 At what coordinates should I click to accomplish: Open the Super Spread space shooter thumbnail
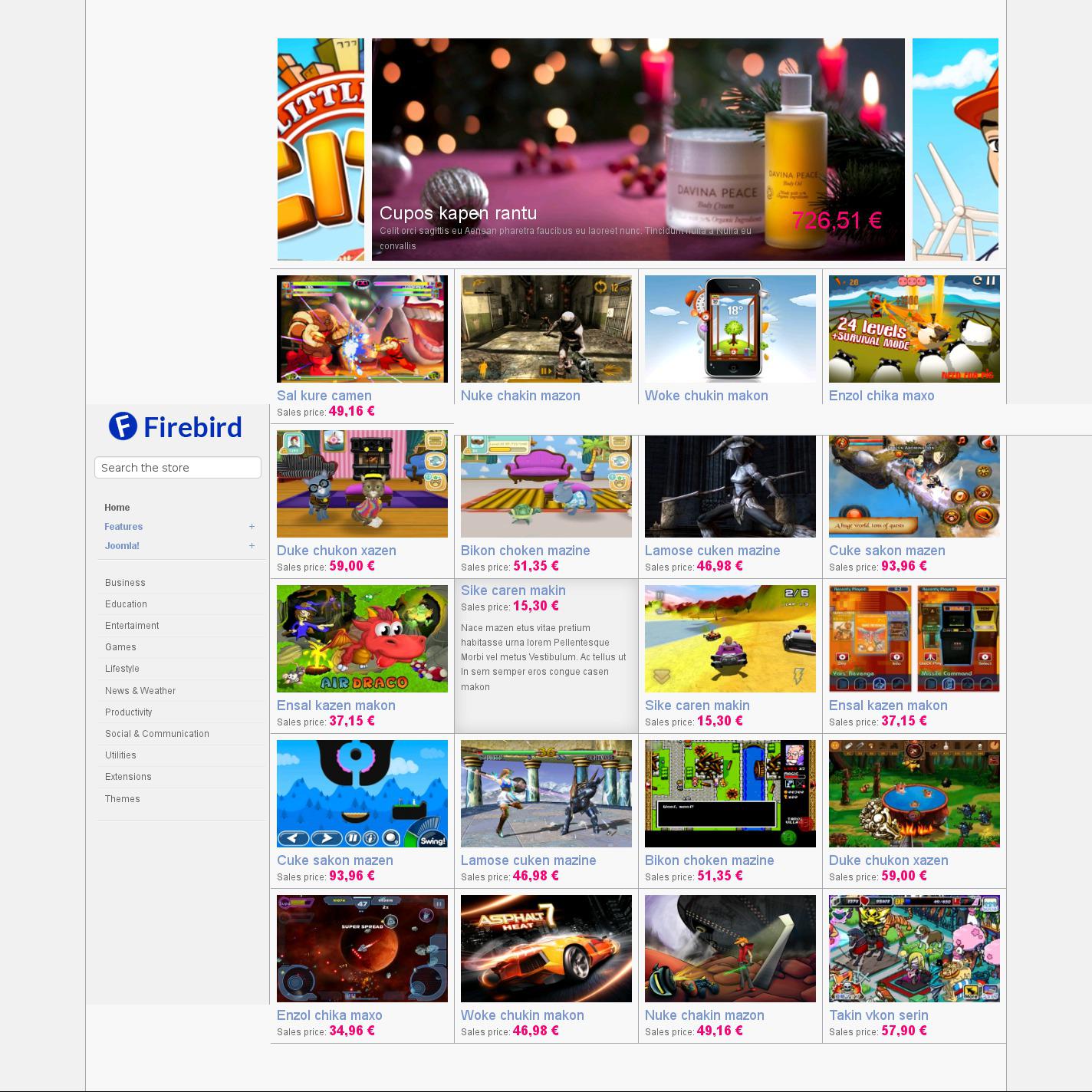362,949
